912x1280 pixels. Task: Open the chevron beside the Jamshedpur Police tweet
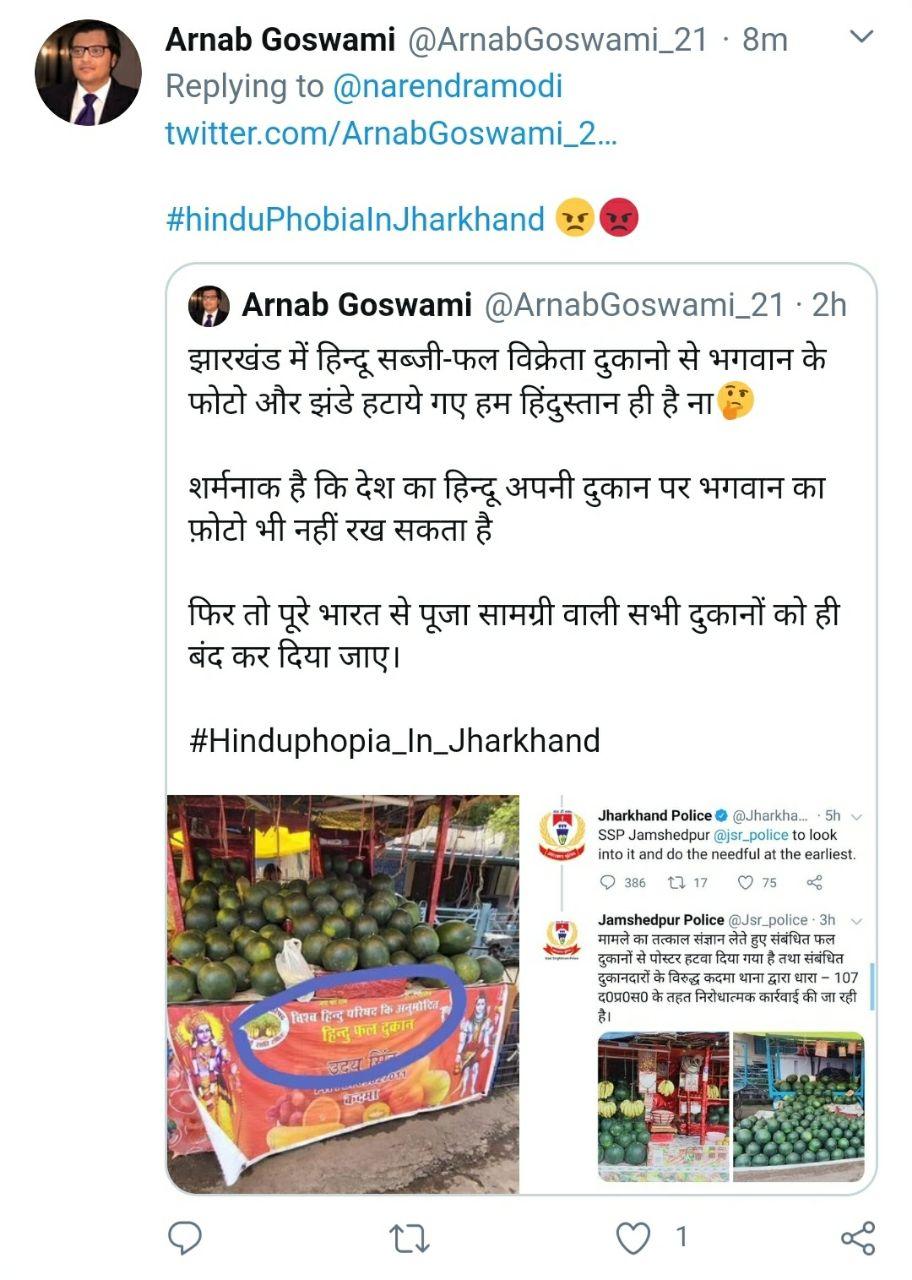pos(855,920)
